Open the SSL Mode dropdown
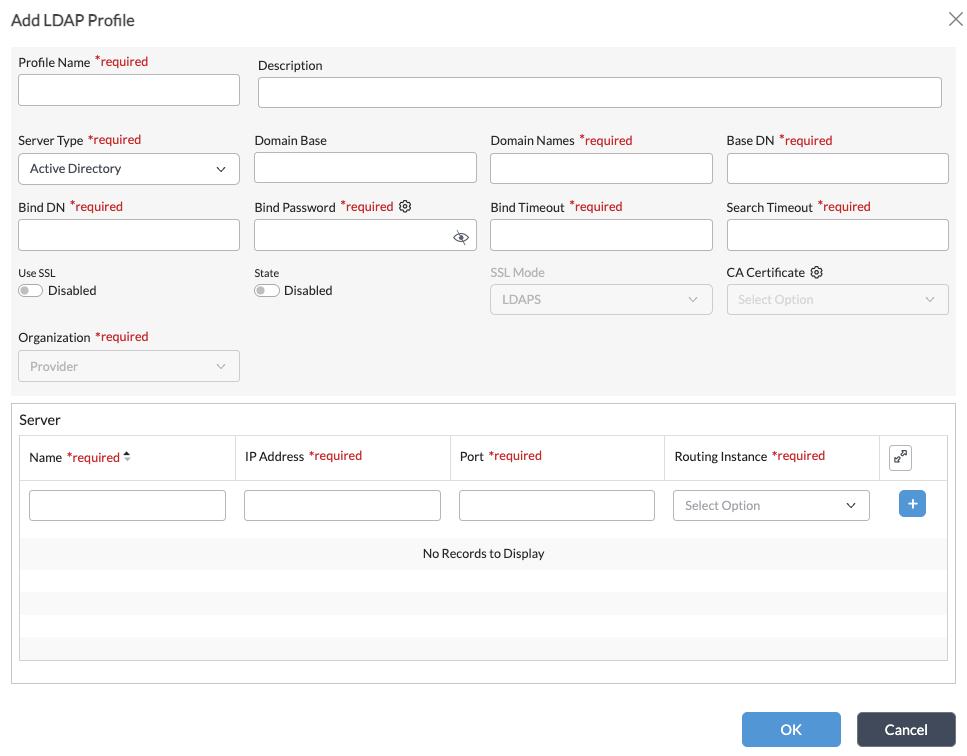This screenshot has height=756, width=967. click(601, 300)
